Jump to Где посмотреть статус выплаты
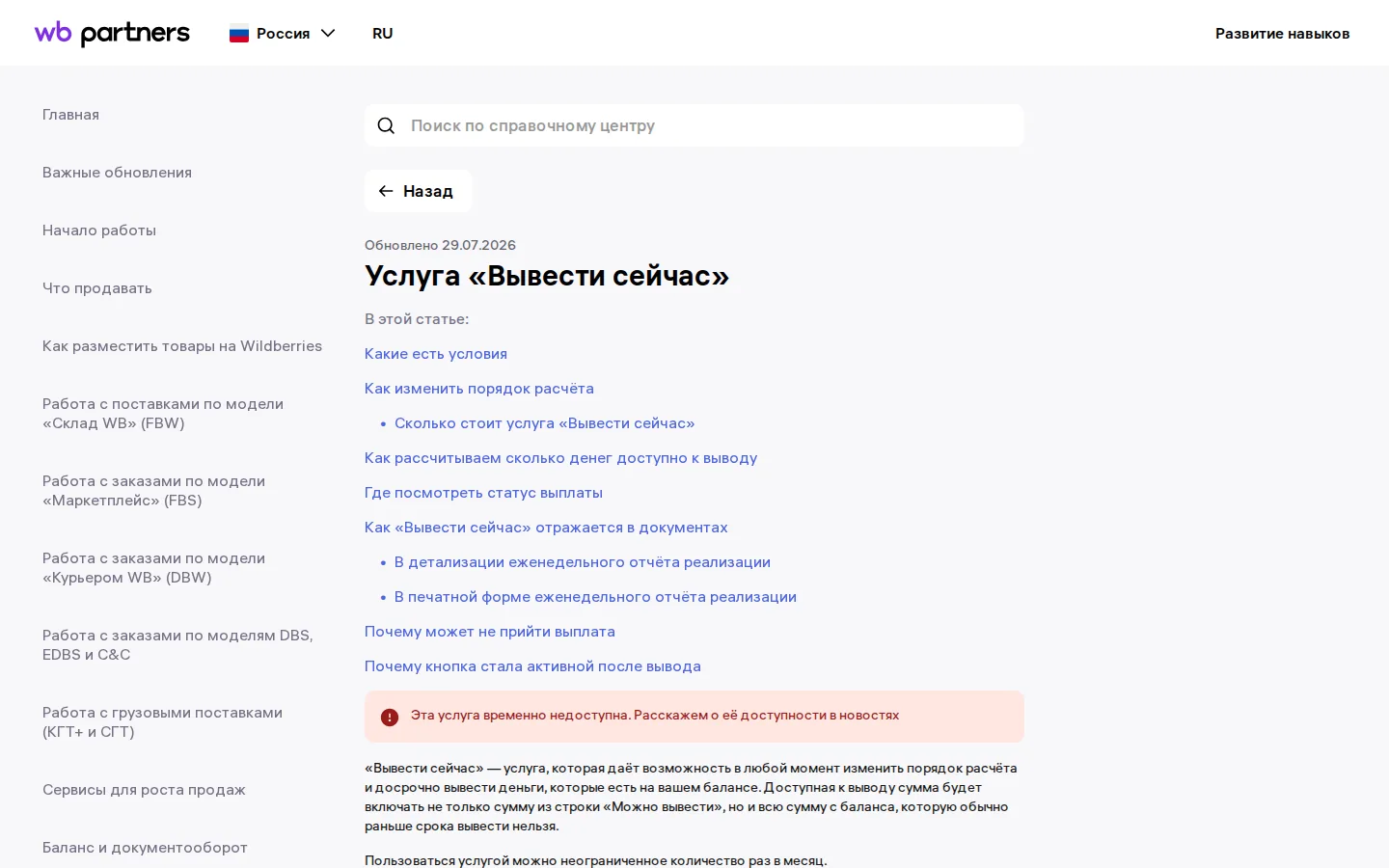Image resolution: width=1389 pixels, height=868 pixels. click(483, 493)
